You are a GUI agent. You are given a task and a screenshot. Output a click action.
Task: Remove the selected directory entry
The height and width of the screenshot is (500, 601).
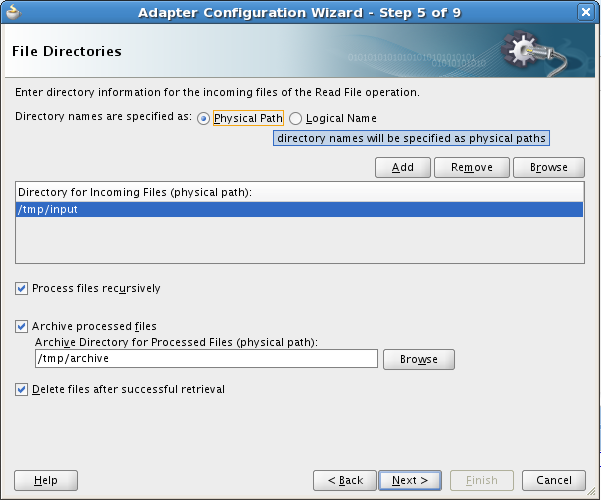tap(472, 168)
